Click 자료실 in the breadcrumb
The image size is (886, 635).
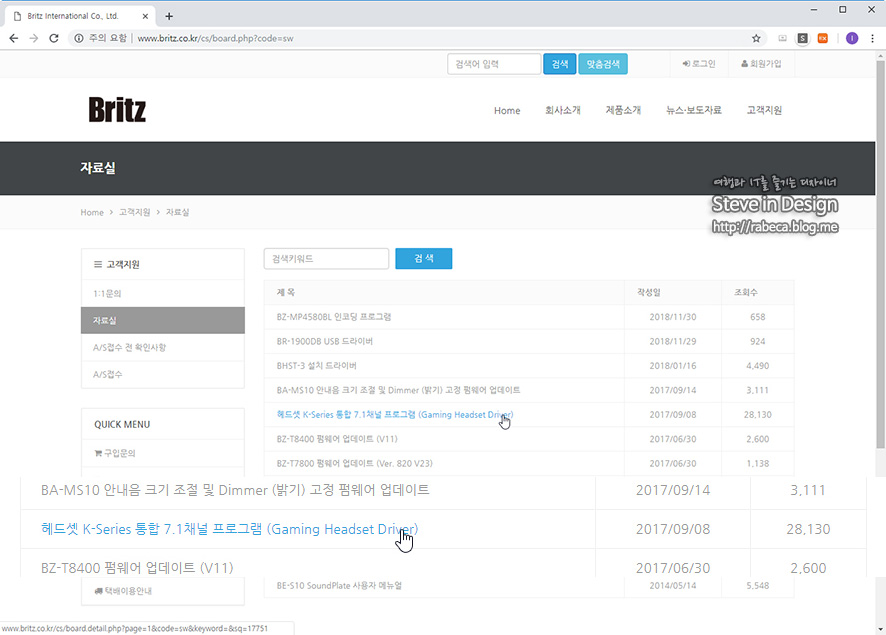pos(177,212)
